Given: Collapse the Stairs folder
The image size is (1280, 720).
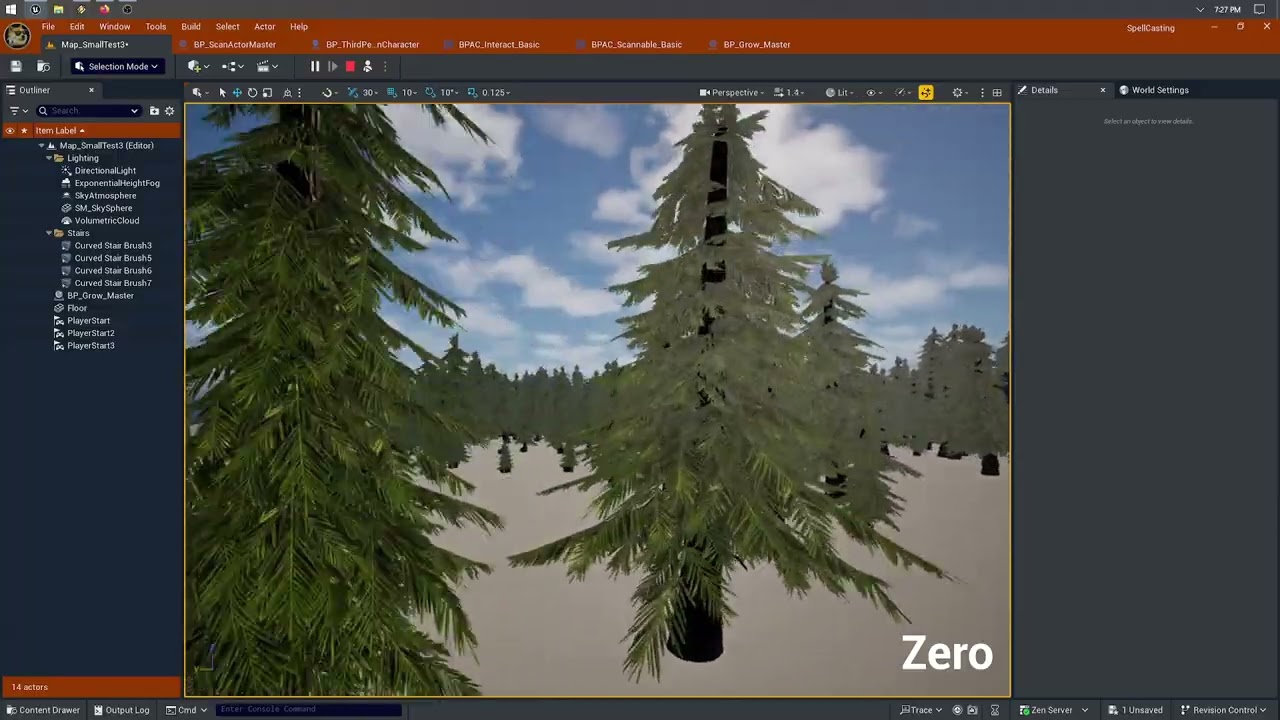Looking at the screenshot, I should coord(49,233).
